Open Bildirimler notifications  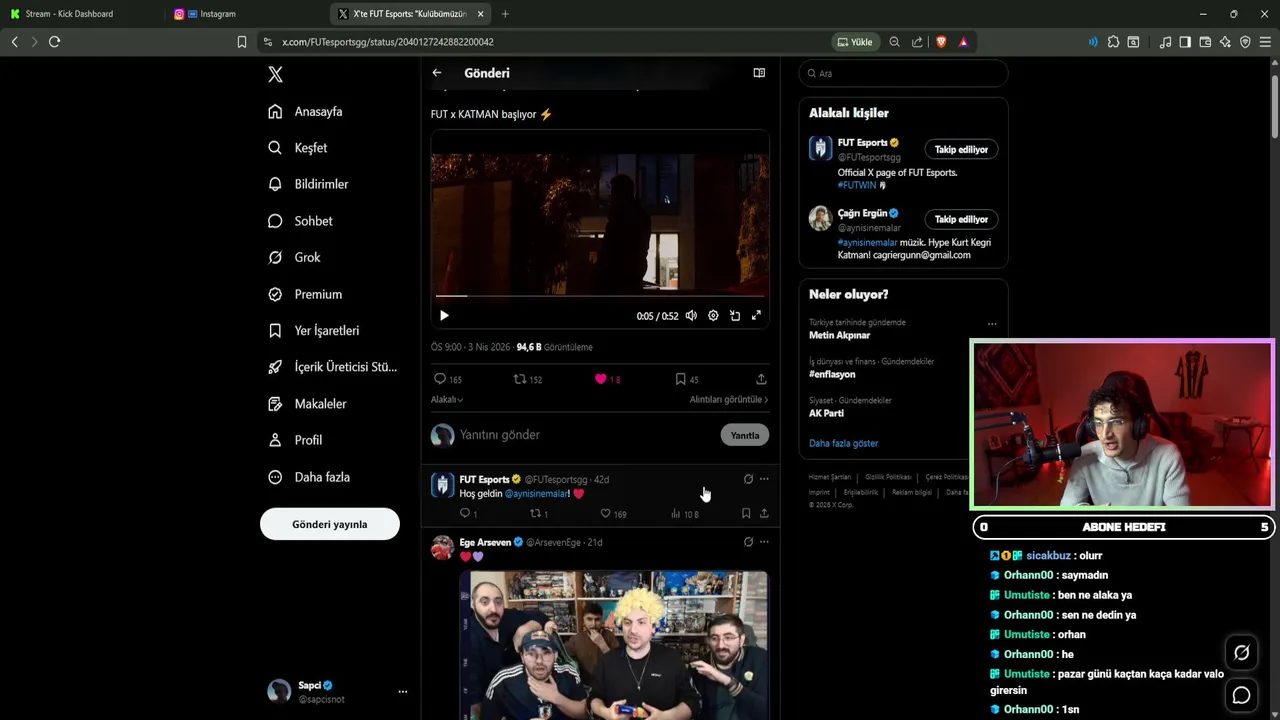tap(308, 184)
